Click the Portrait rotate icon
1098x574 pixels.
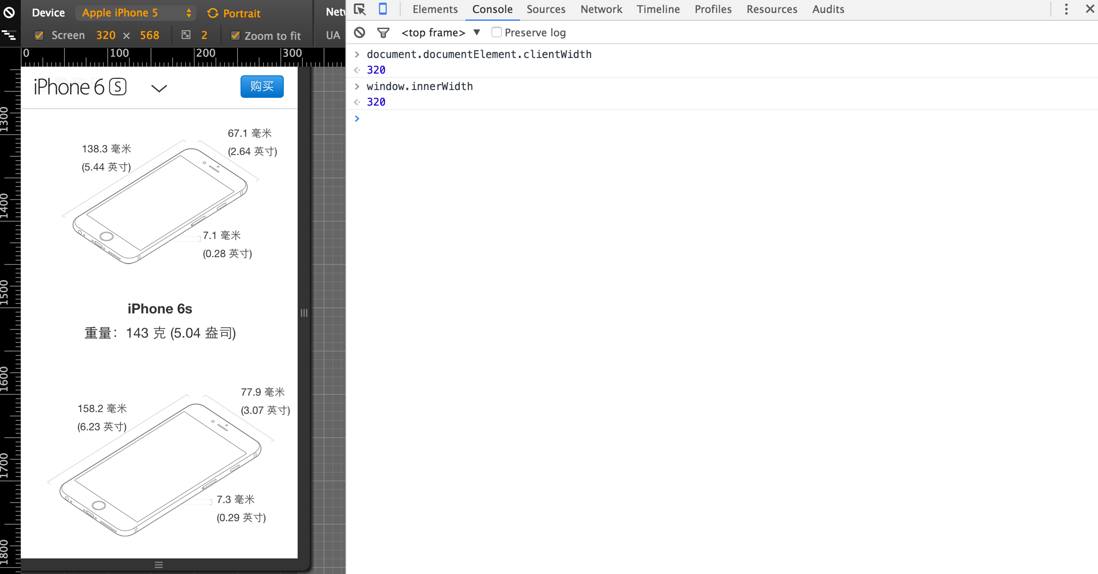213,13
